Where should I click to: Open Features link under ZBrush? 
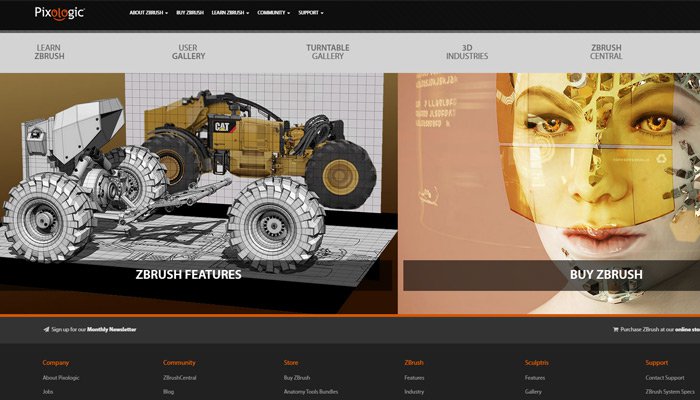pyautogui.click(x=414, y=378)
